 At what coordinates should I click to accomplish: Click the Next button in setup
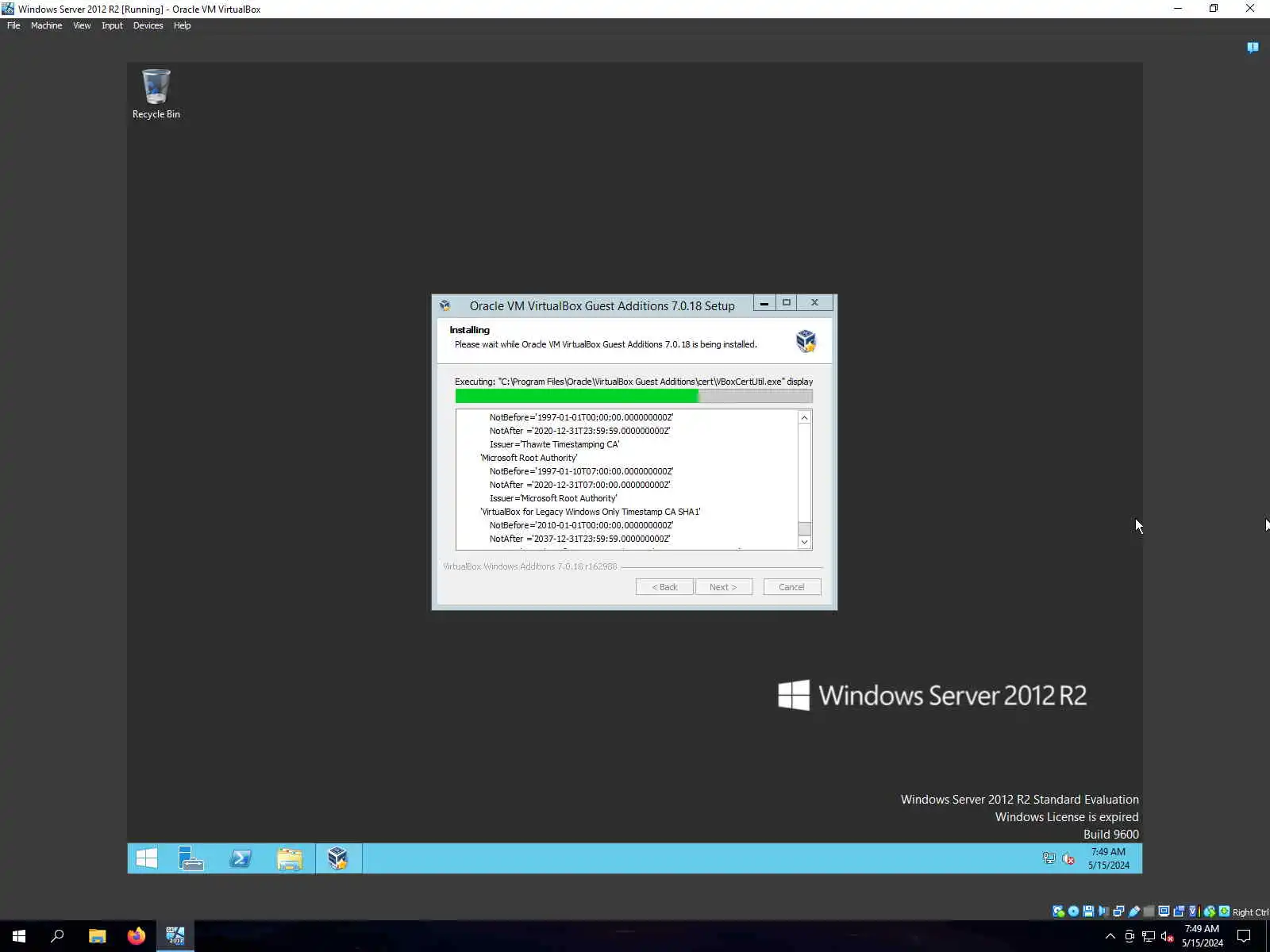pos(723,587)
